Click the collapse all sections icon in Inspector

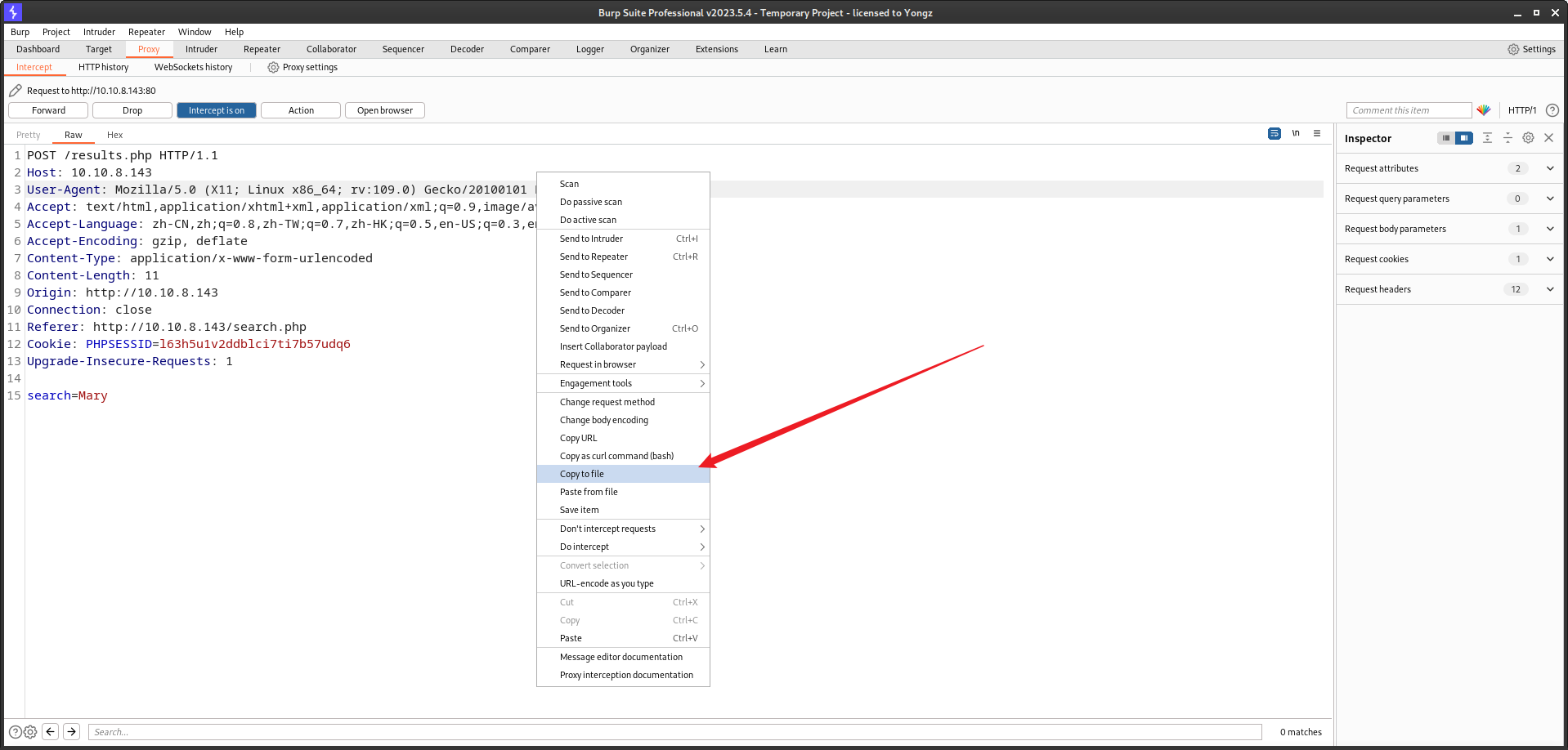[x=1508, y=138]
